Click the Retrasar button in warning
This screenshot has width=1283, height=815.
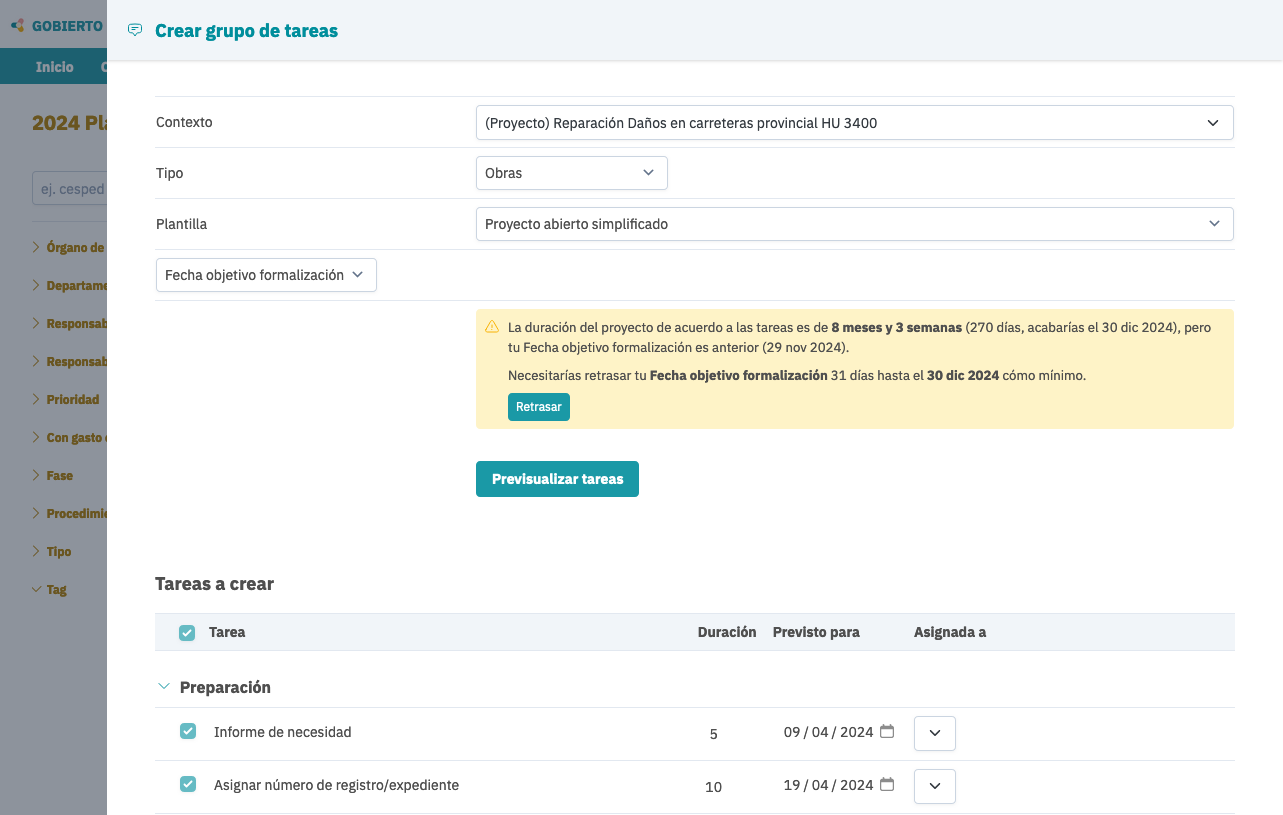pyautogui.click(x=539, y=407)
